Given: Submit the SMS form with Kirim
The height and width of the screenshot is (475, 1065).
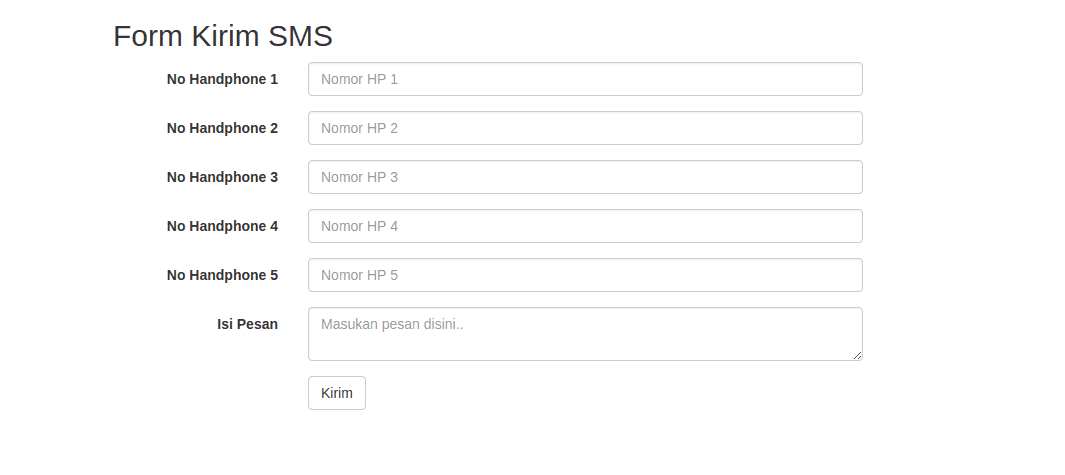Looking at the screenshot, I should (x=336, y=393).
